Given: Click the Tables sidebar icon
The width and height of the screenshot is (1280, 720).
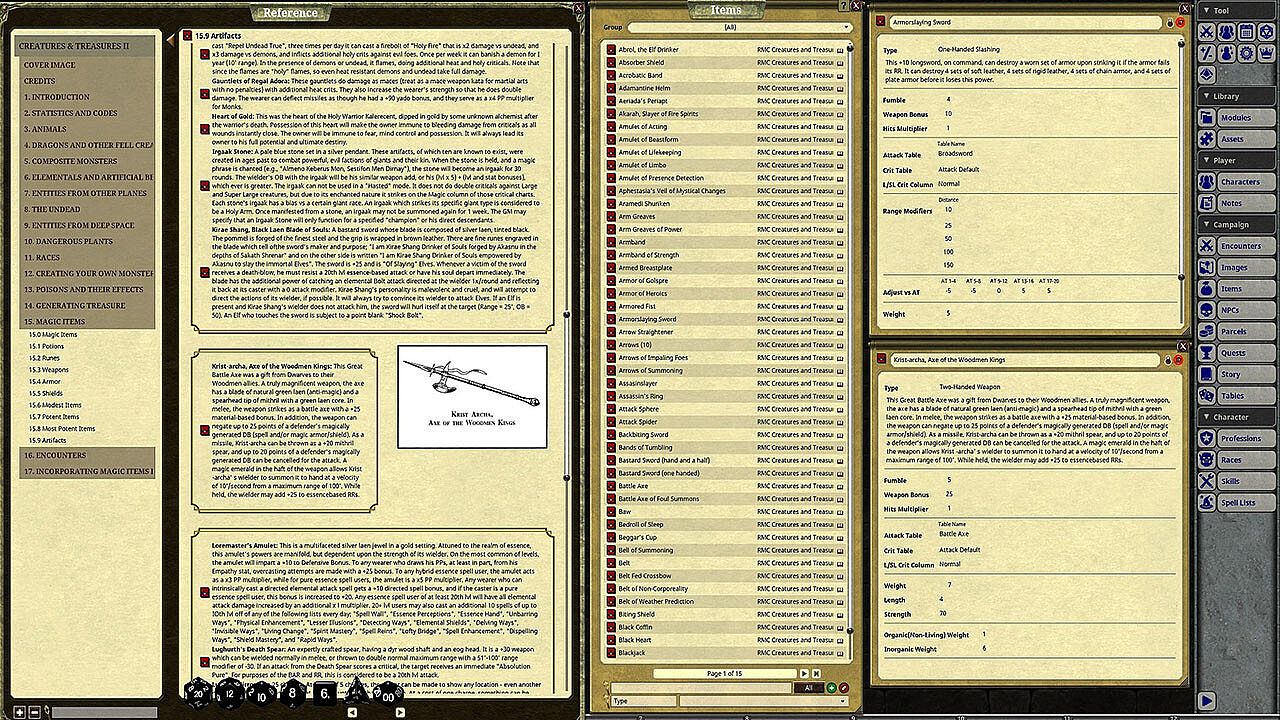Looking at the screenshot, I should click(1207, 396).
